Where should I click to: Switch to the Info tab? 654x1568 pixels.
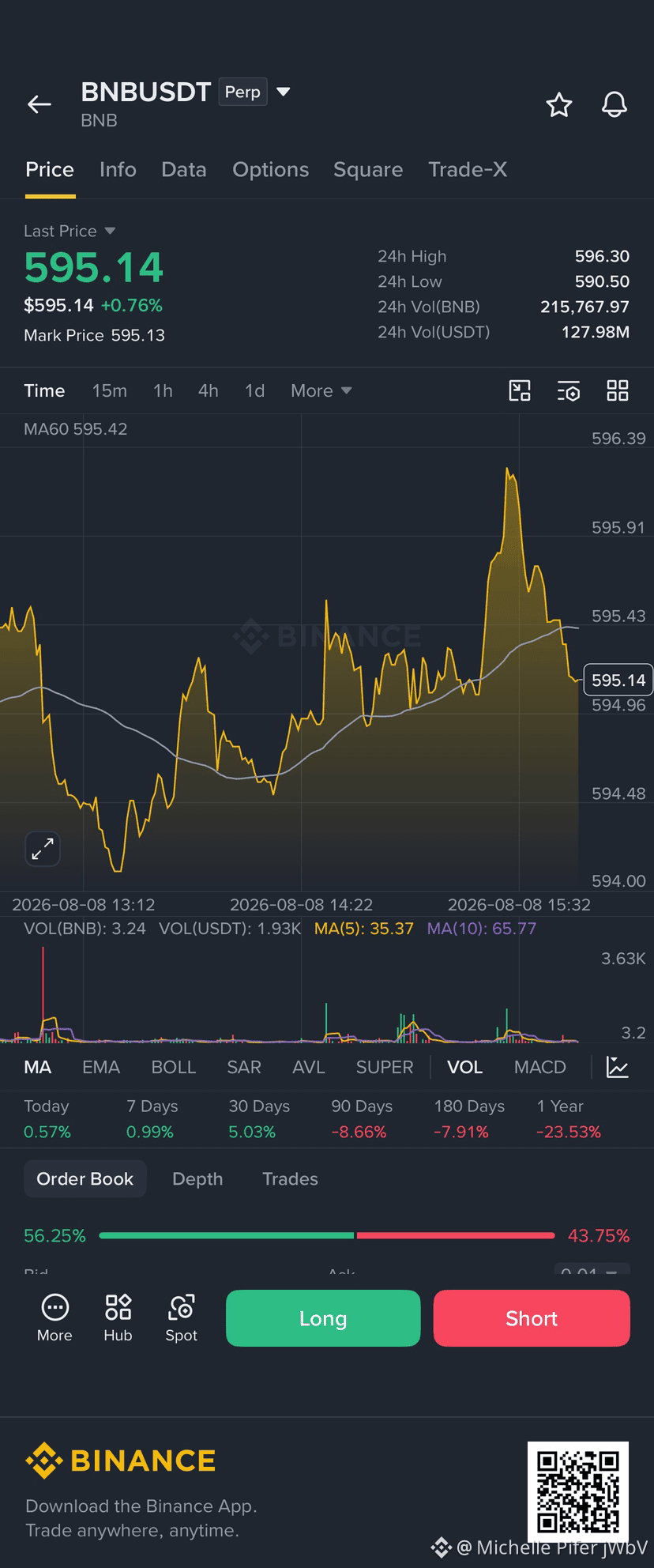(x=118, y=169)
